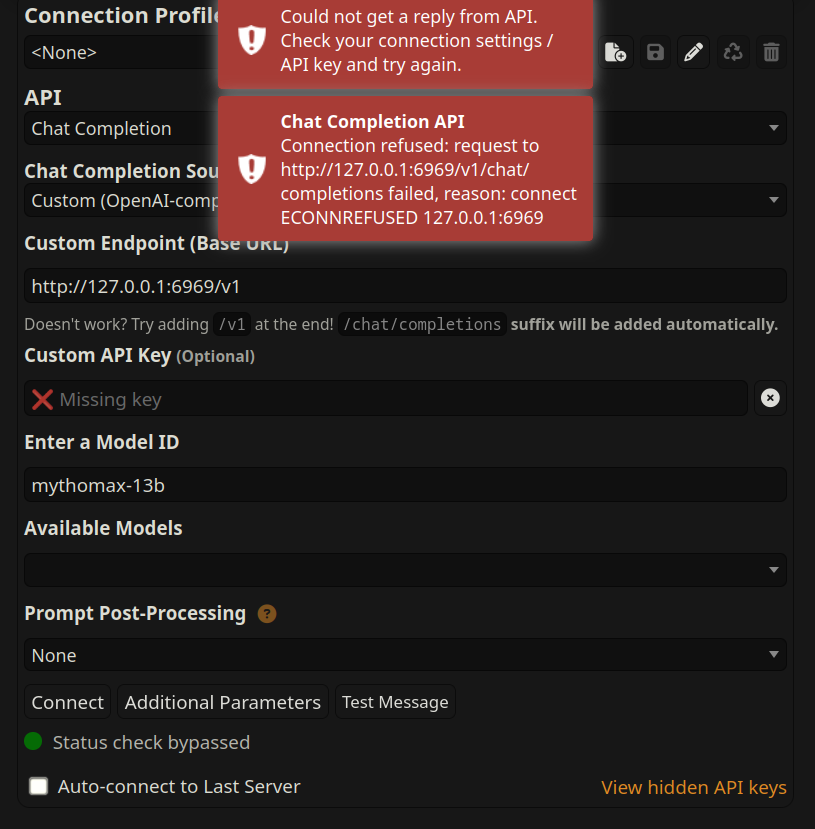Reload profile using the recycle icon

733,53
